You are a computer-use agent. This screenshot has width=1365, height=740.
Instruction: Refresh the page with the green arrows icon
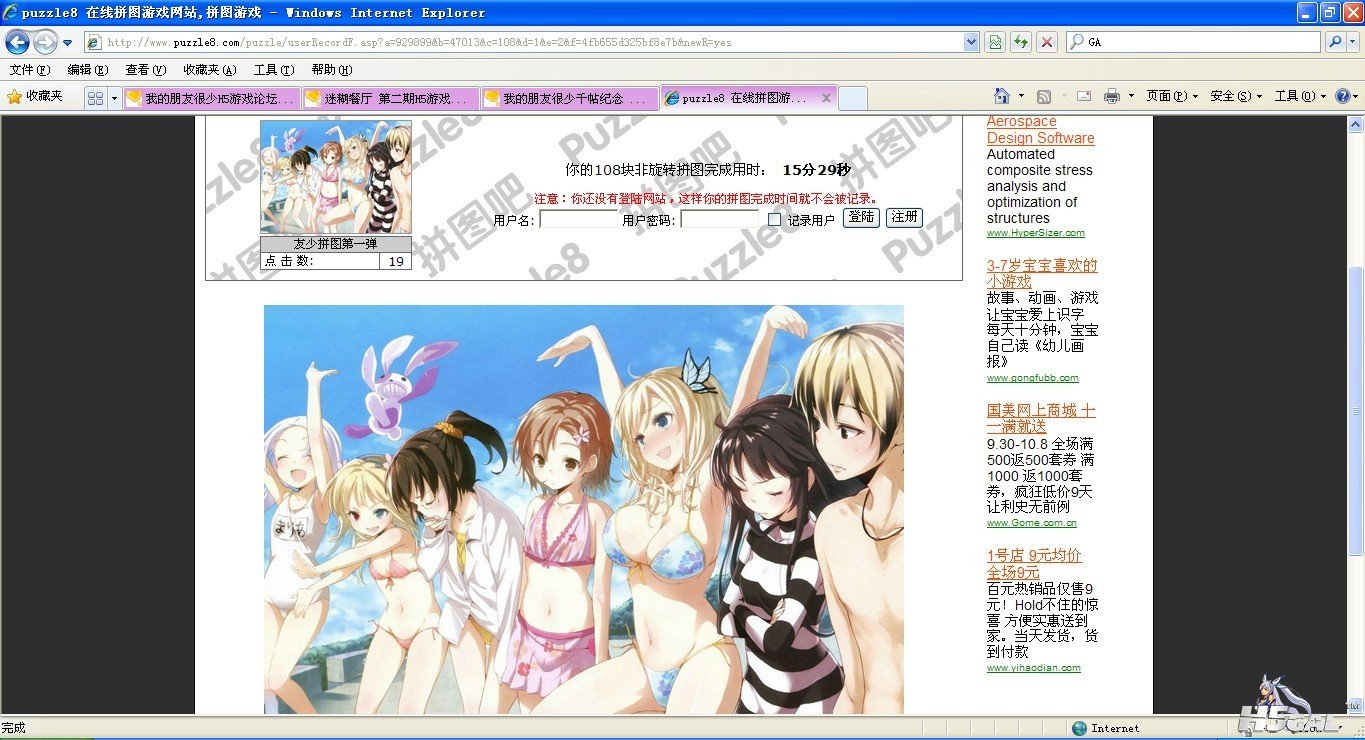pyautogui.click(x=1021, y=42)
